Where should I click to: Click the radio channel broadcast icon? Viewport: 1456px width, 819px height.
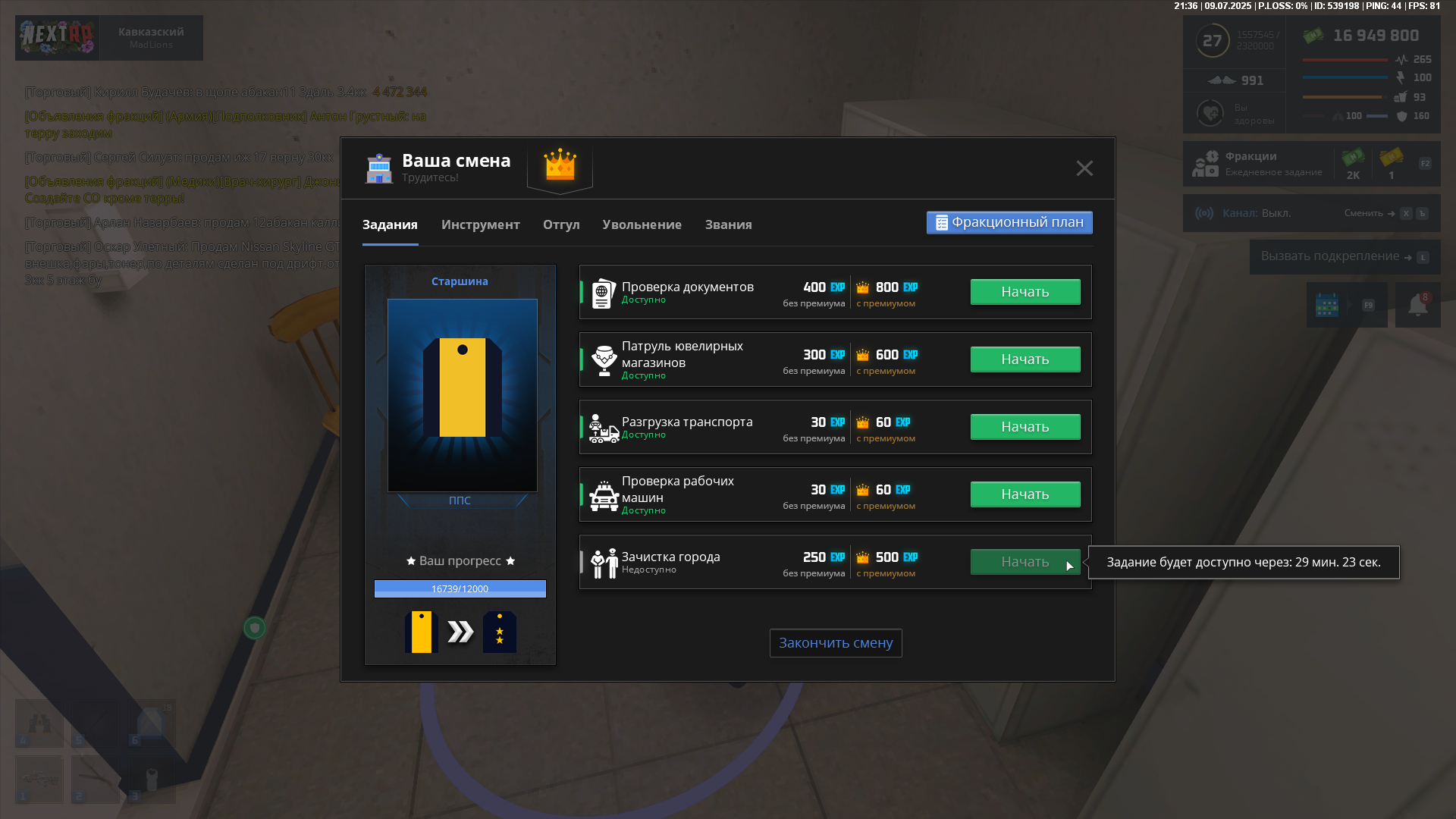(1204, 214)
